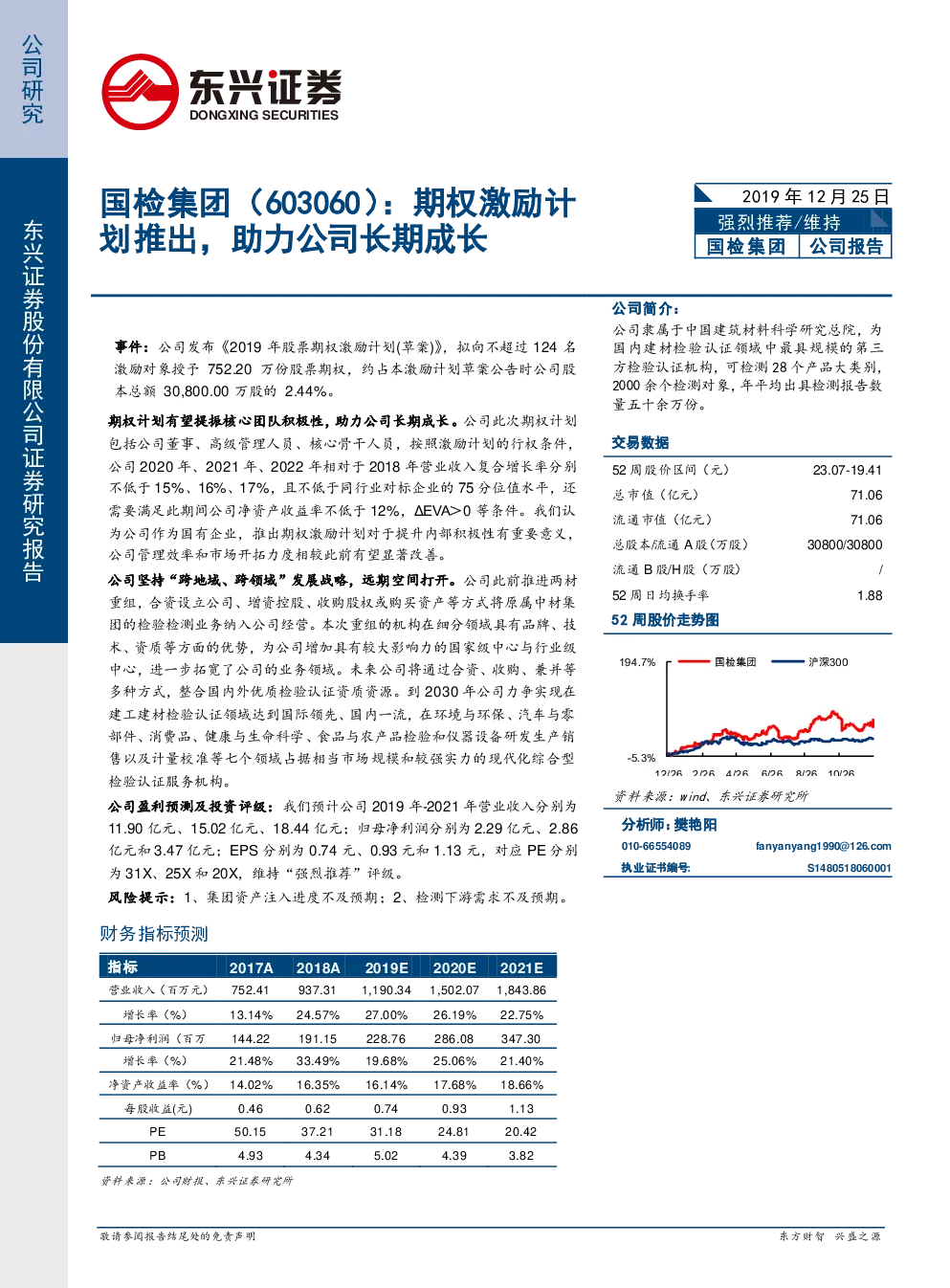Image resolution: width=950 pixels, height=1288 pixels.
Task: Select the 2017A EPS cell 0.46
Action: pos(251,1109)
